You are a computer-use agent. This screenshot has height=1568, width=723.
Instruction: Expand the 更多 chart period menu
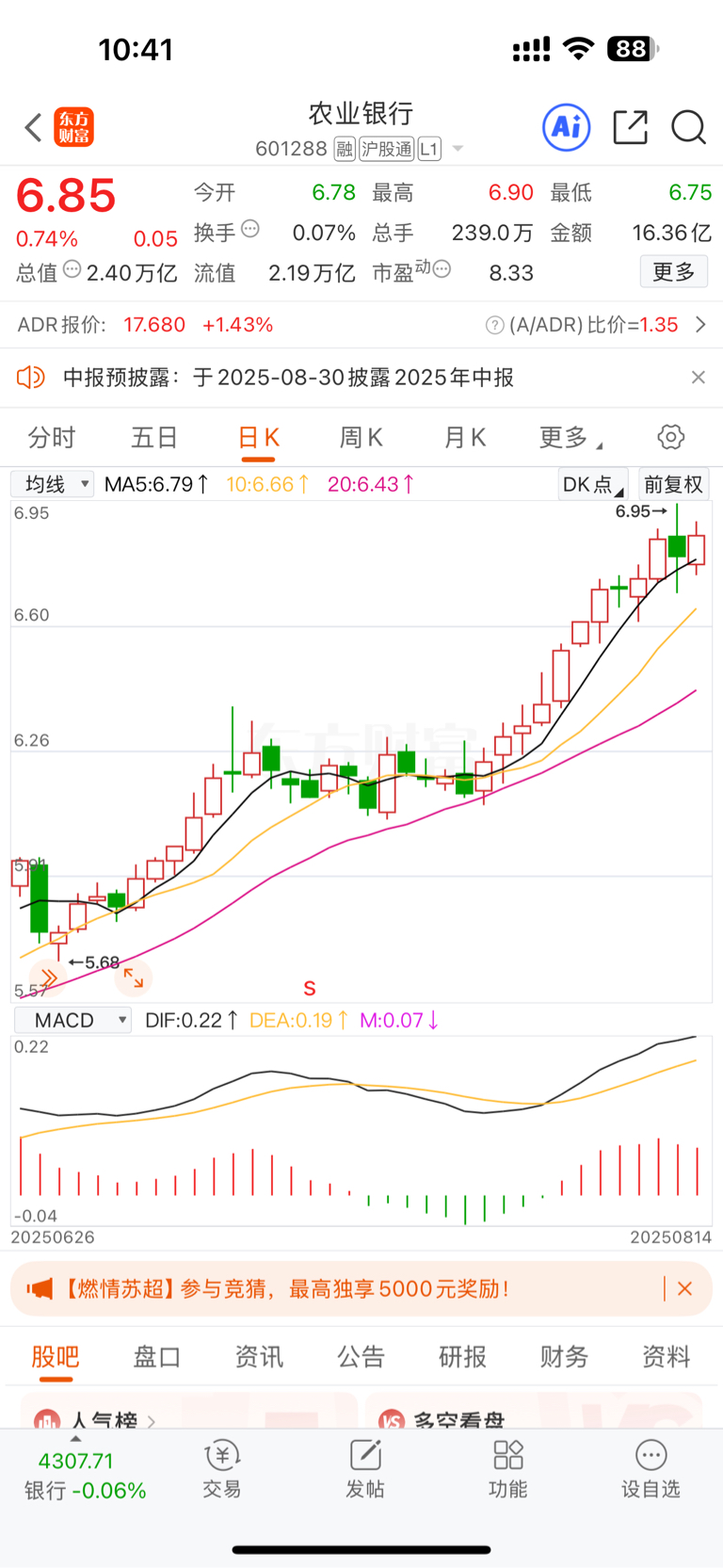(570, 438)
